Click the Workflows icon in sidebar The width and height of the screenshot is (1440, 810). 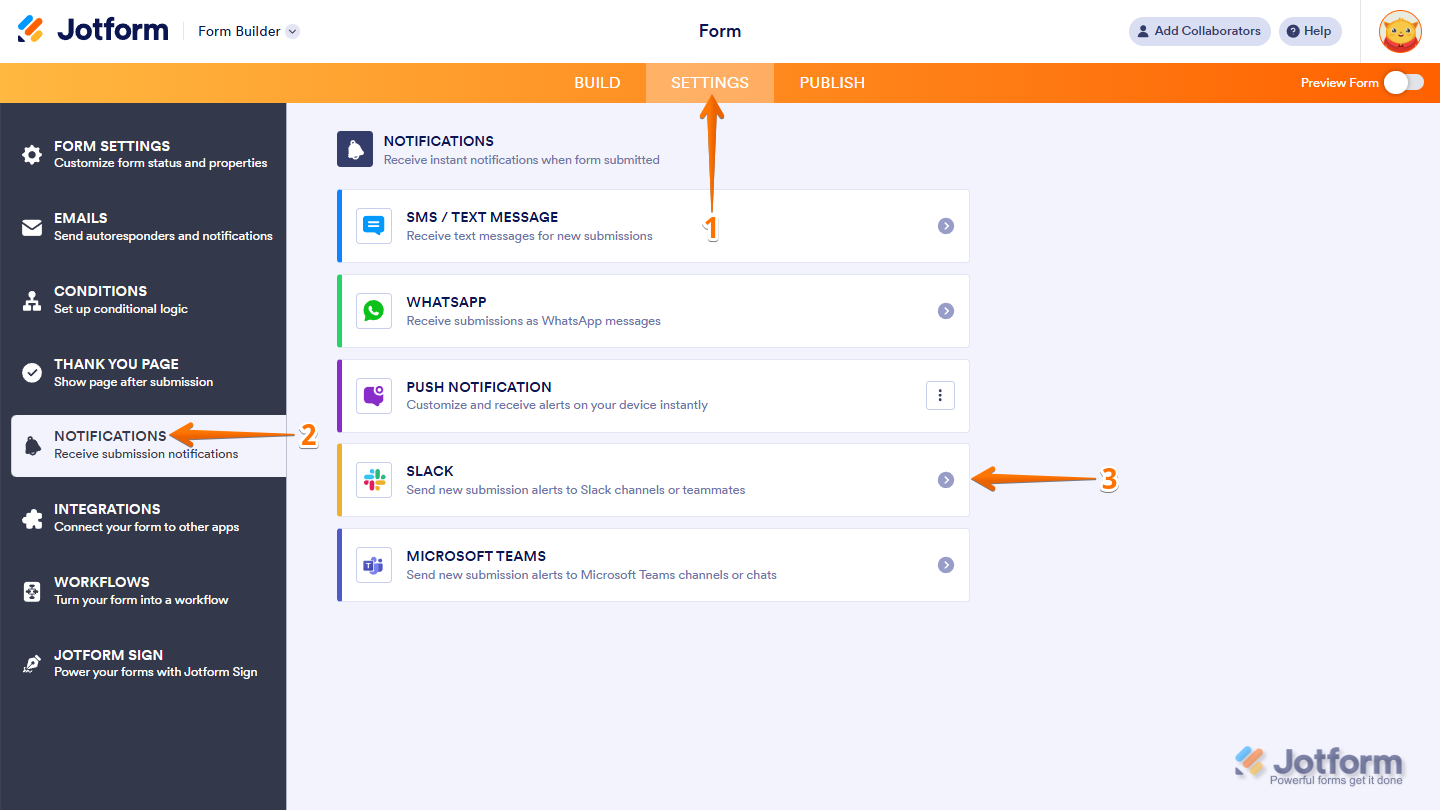click(30, 590)
